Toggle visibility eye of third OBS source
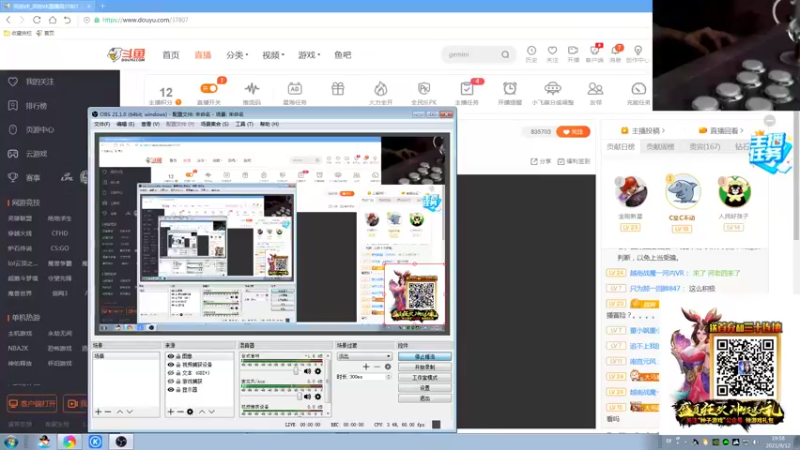 coord(171,373)
